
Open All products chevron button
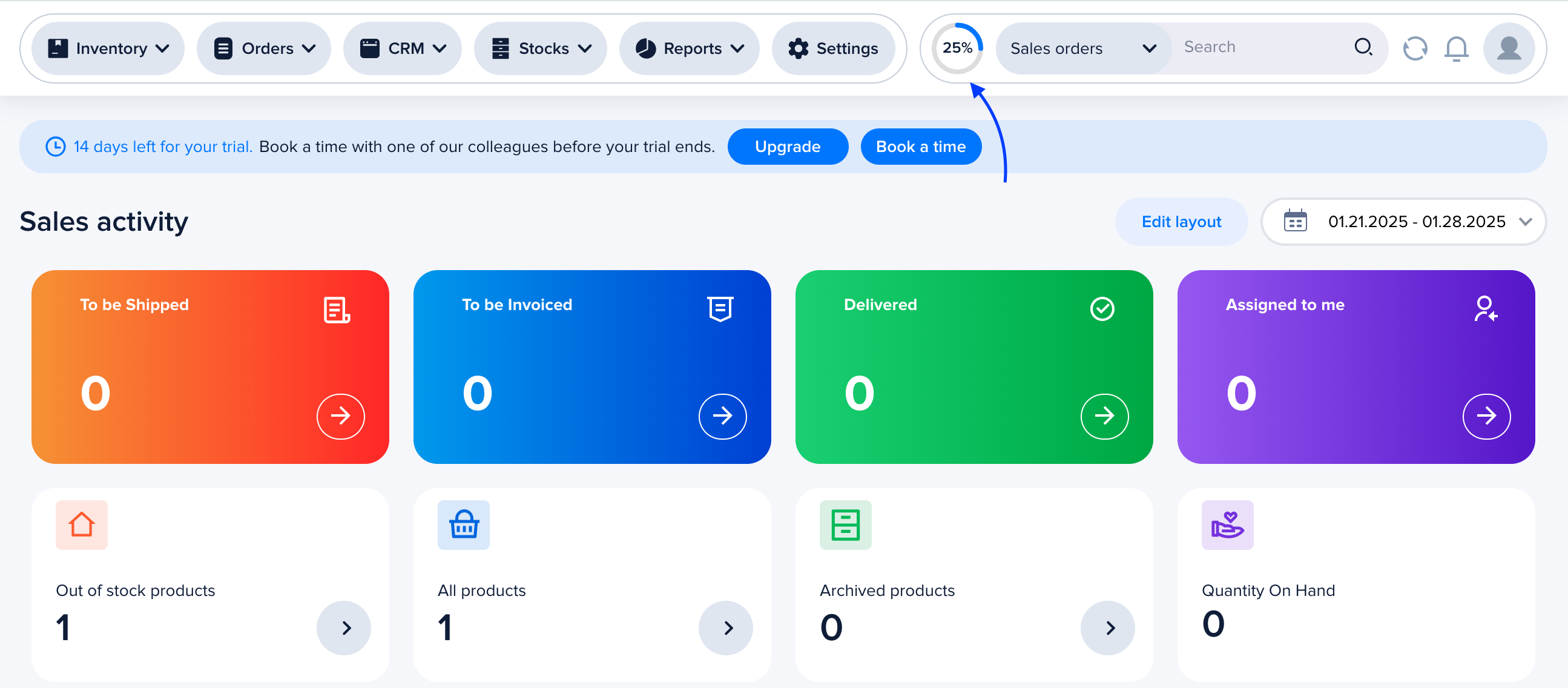click(725, 627)
